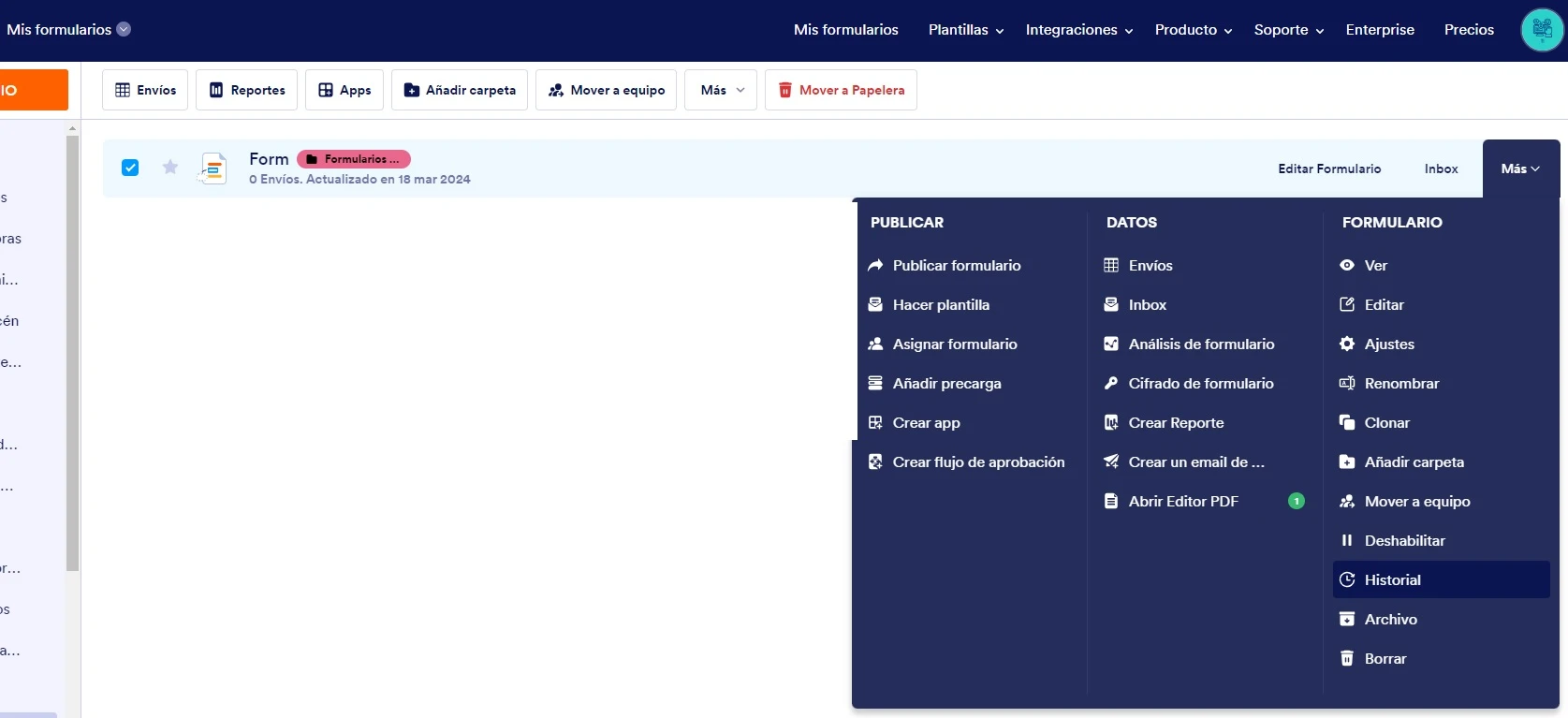Click the Envíos table icon in DATOS
The image size is (1568, 718).
tap(1111, 265)
